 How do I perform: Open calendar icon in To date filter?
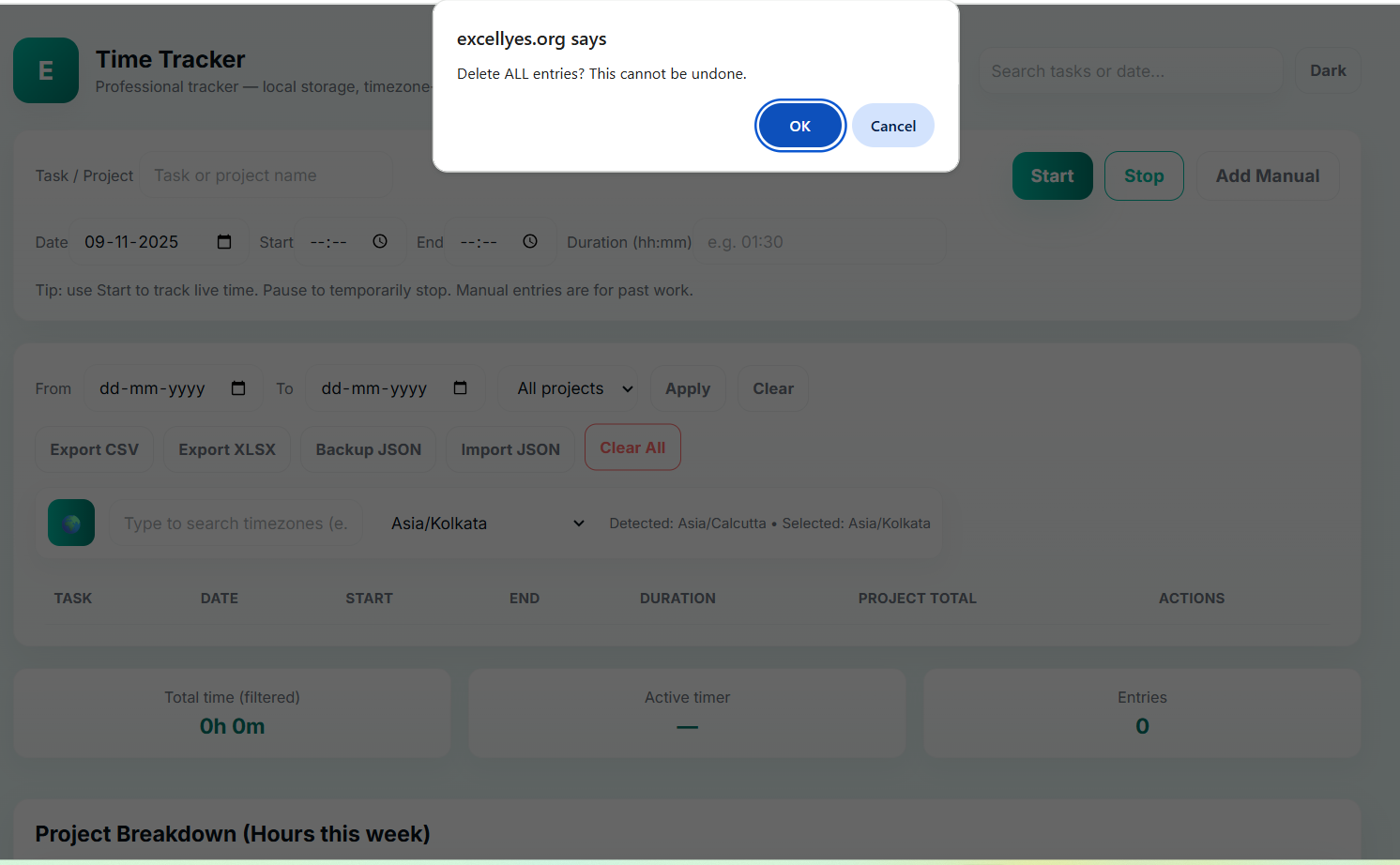point(460,388)
